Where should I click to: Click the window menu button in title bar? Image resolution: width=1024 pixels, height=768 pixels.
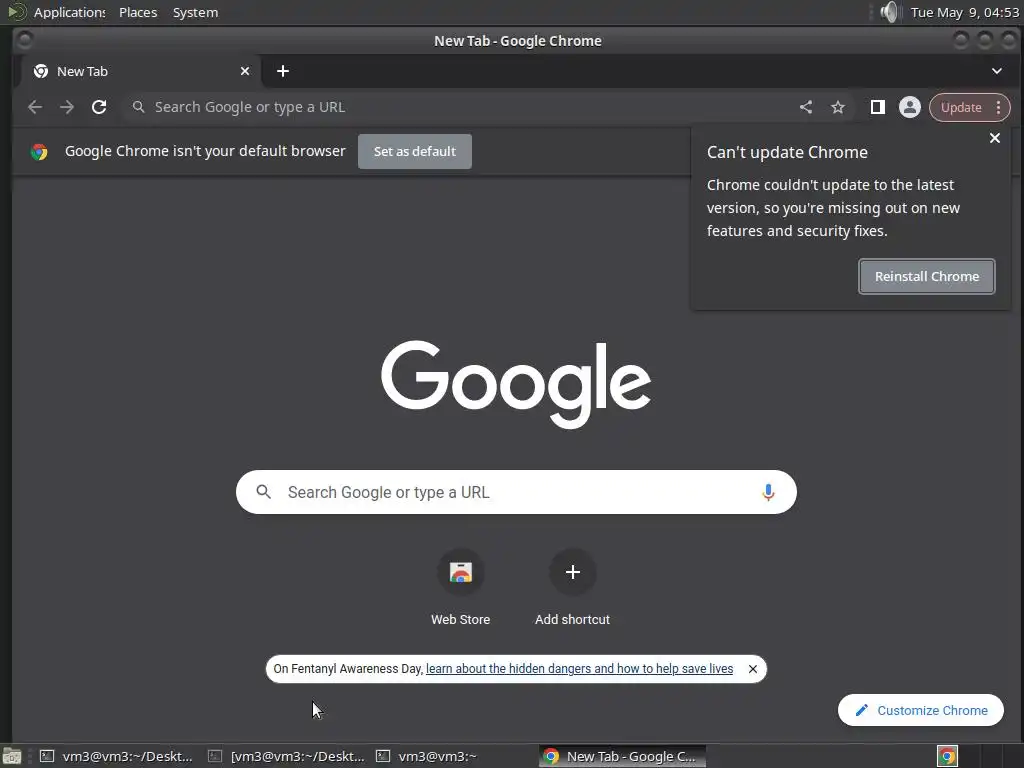tap(25, 40)
